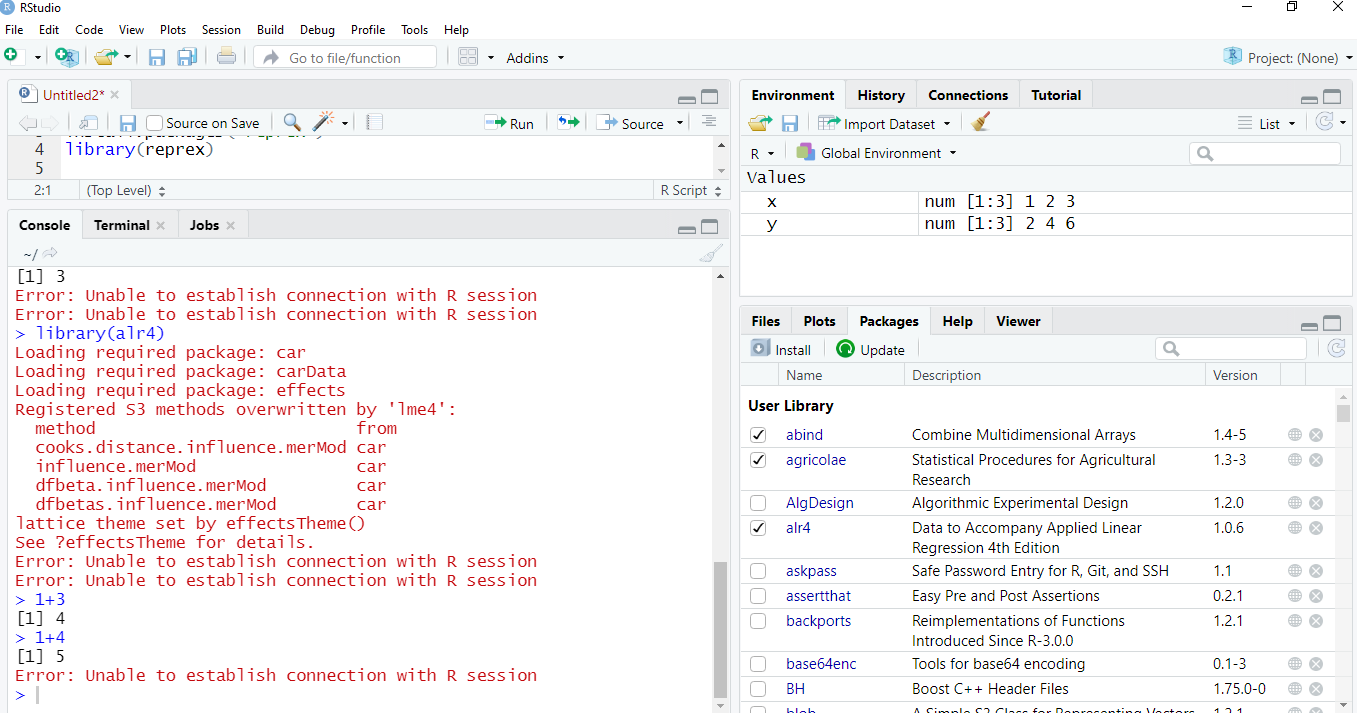This screenshot has width=1357, height=713.
Task: Load the assertthat package checkbox
Action: 758,596
